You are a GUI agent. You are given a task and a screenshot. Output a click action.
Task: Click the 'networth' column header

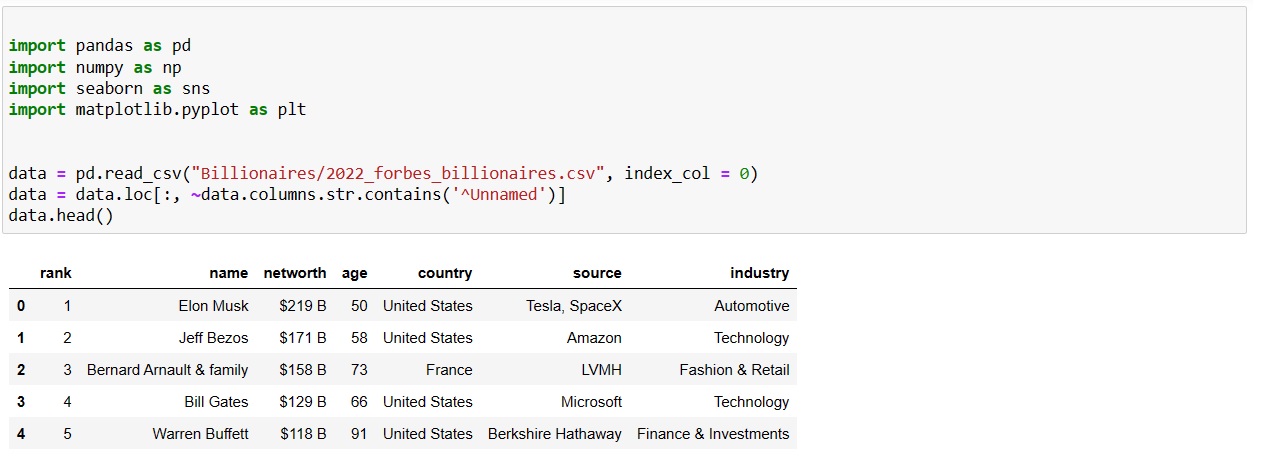[295, 273]
